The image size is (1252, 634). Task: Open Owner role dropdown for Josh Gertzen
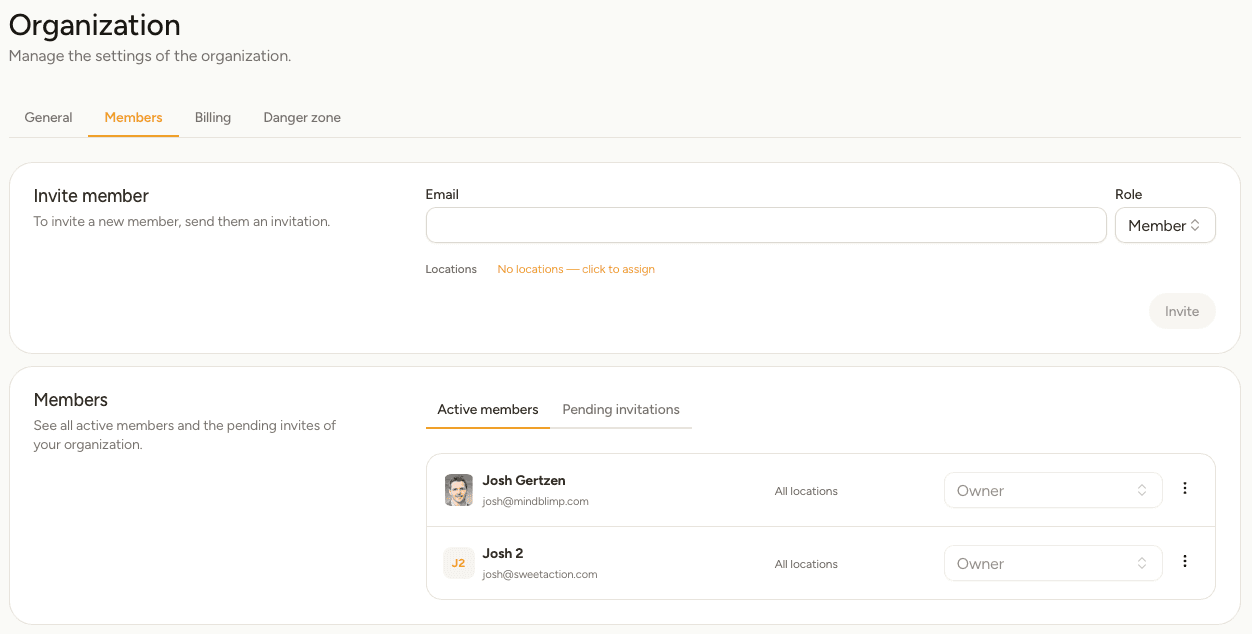[1053, 490]
